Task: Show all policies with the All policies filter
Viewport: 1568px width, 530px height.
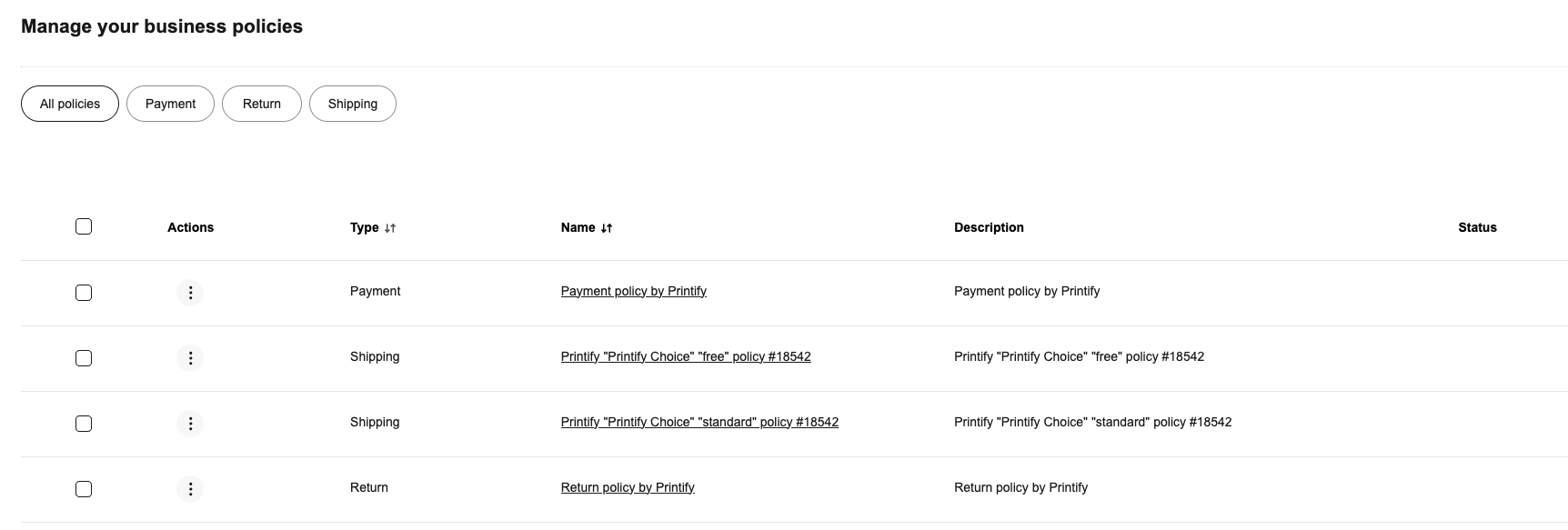Action: click(x=69, y=103)
